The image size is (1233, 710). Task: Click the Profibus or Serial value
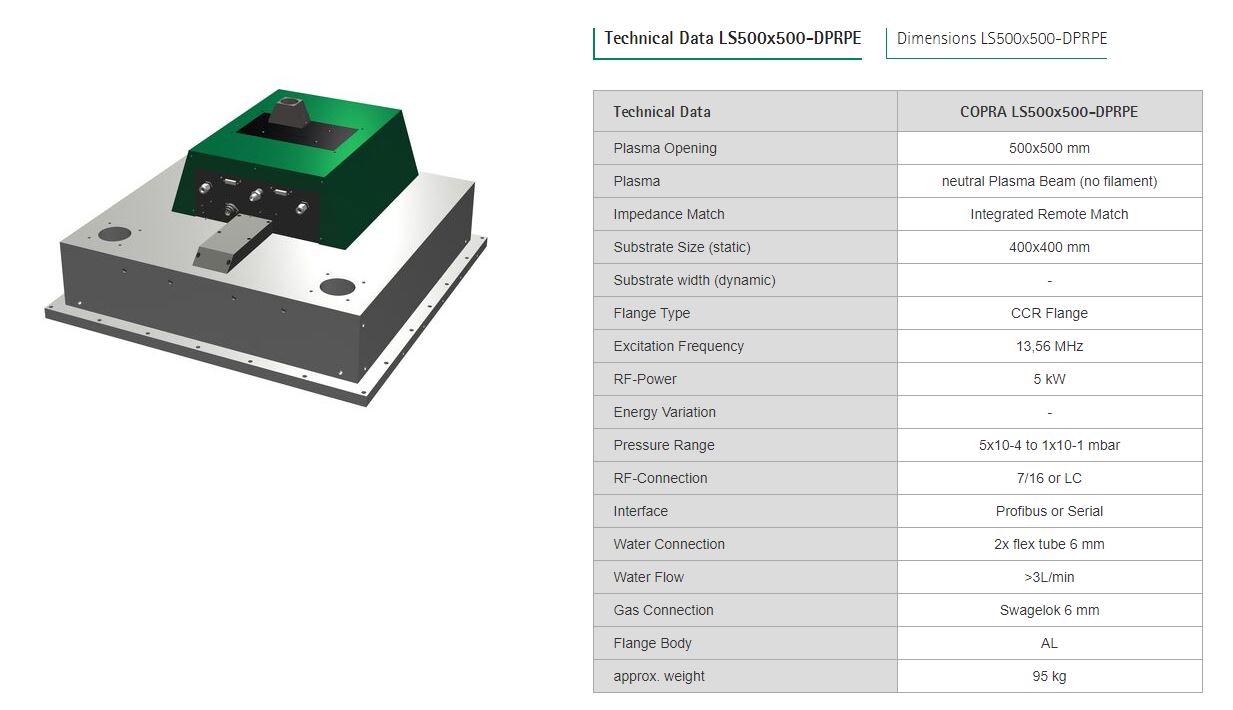(1048, 511)
